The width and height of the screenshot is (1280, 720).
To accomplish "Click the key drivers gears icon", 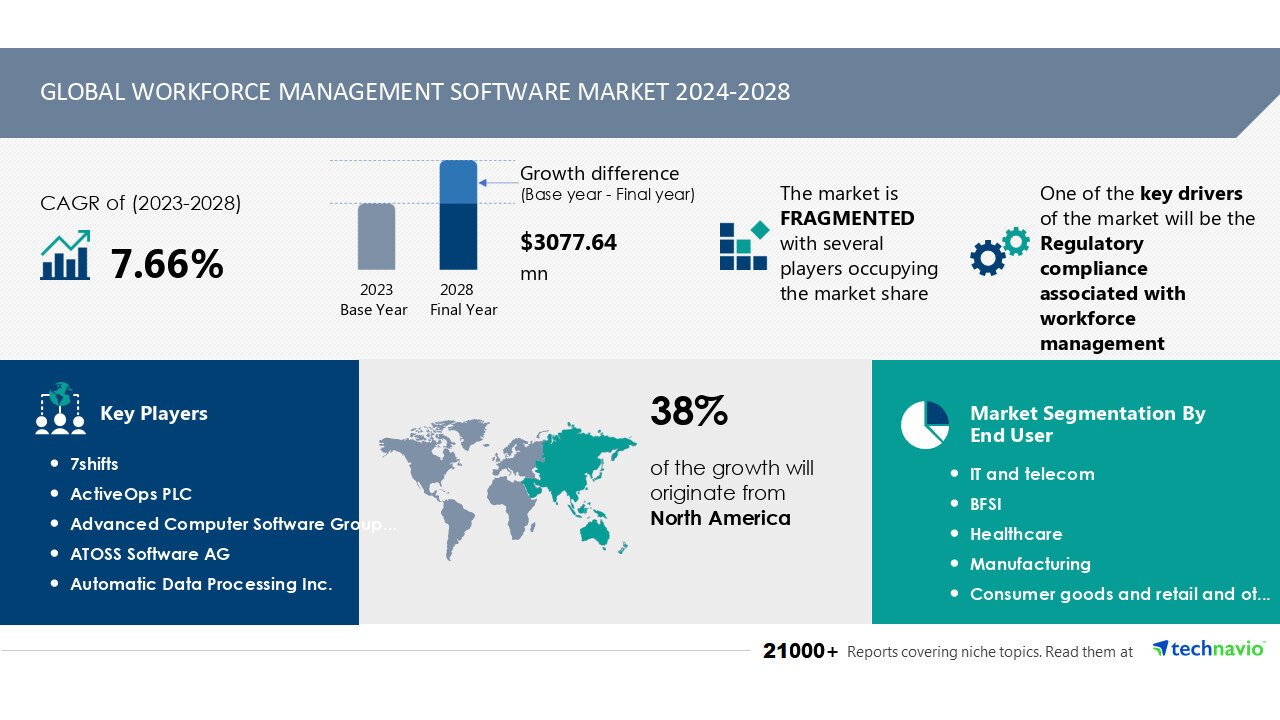I will click(999, 252).
